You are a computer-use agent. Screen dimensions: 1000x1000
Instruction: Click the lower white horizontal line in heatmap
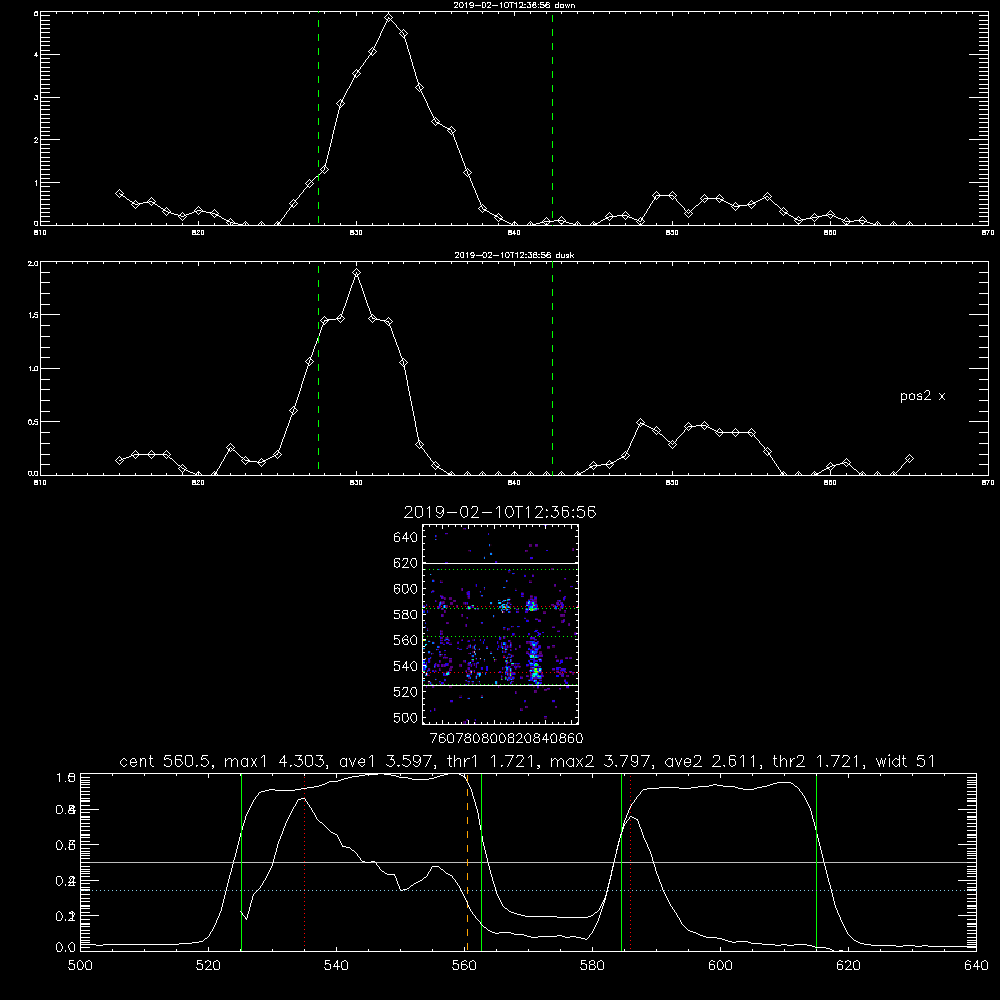click(x=501, y=686)
